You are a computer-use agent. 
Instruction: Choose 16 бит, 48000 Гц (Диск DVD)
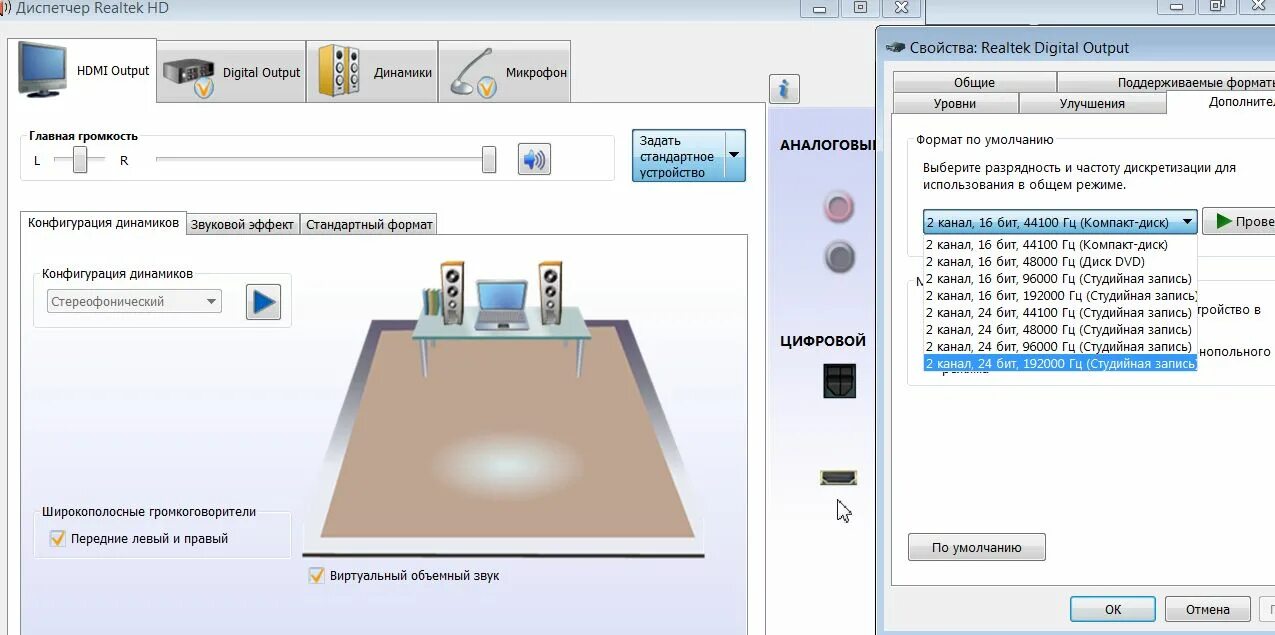pos(1060,262)
